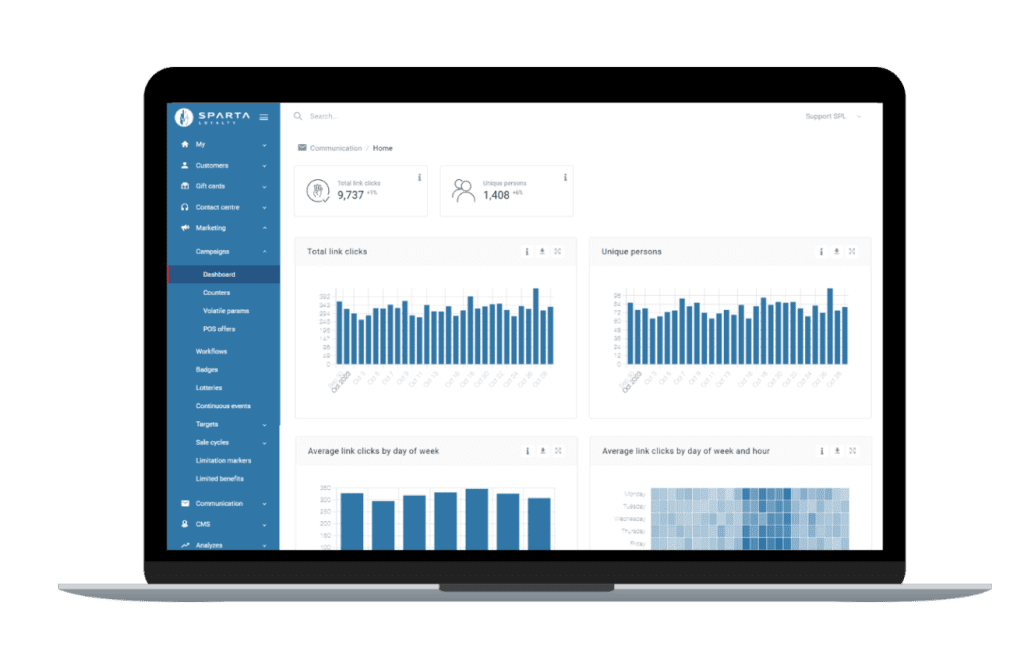Click the 9,737 total link clicks value
The height and width of the screenshot is (669, 1024).
pos(351,195)
